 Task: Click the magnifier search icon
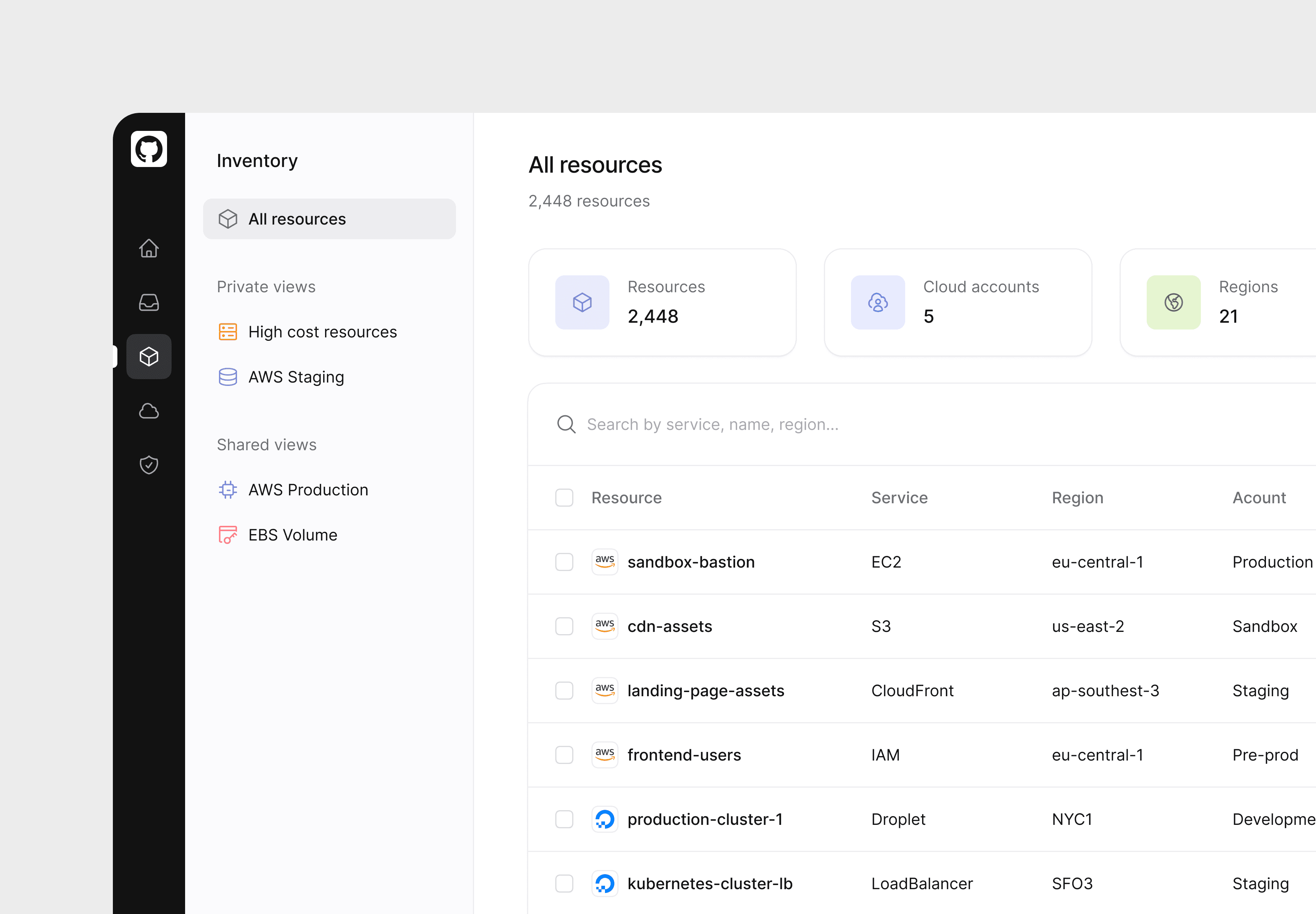pyautogui.click(x=566, y=424)
